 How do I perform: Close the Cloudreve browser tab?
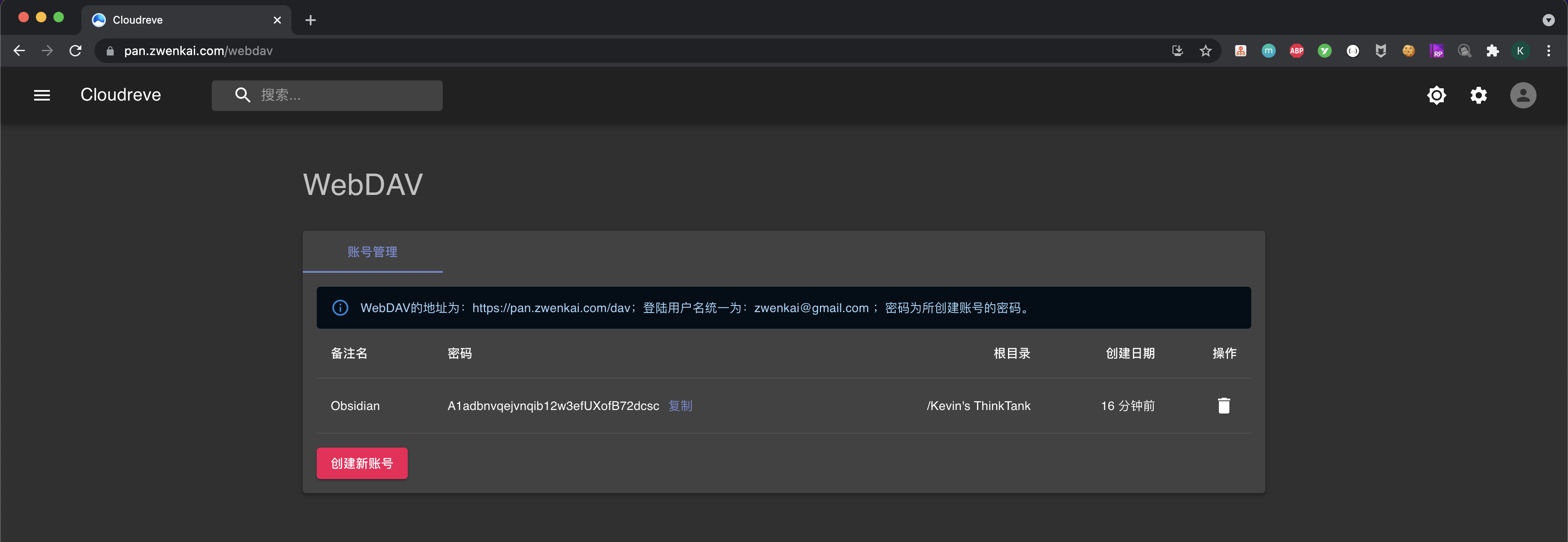pyautogui.click(x=277, y=20)
